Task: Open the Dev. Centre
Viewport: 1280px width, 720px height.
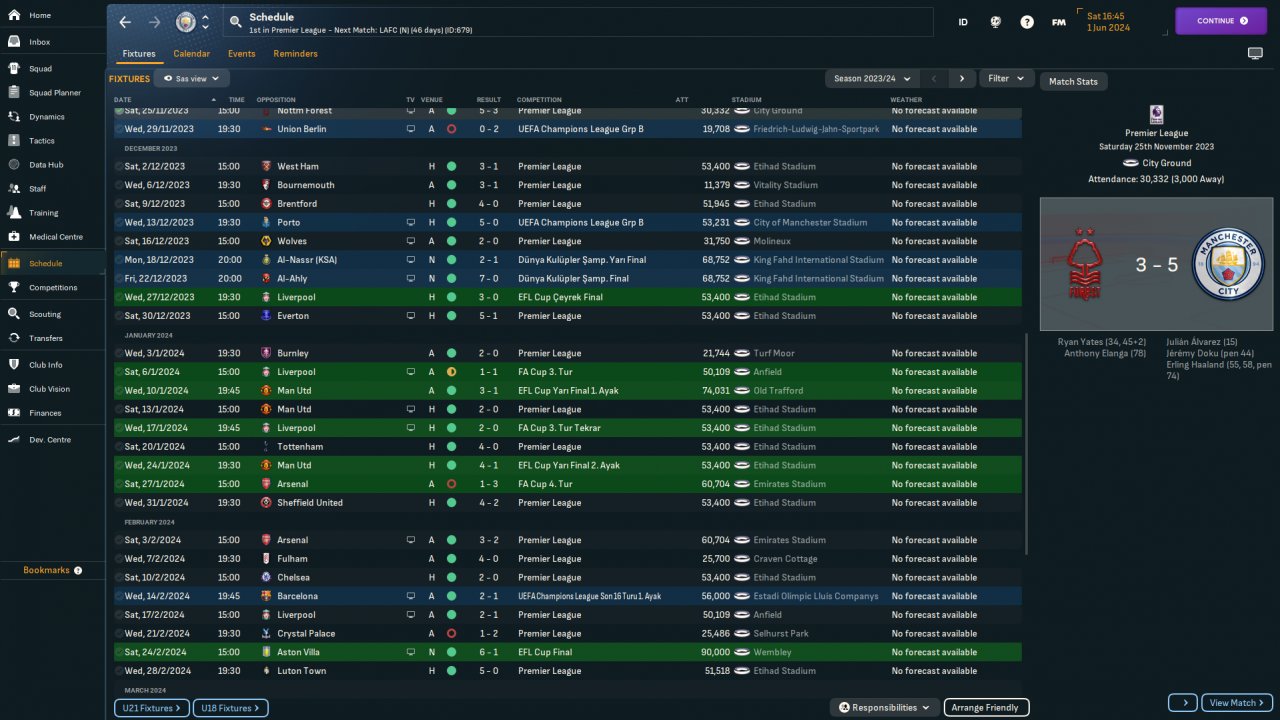Action: pyautogui.click(x=52, y=440)
